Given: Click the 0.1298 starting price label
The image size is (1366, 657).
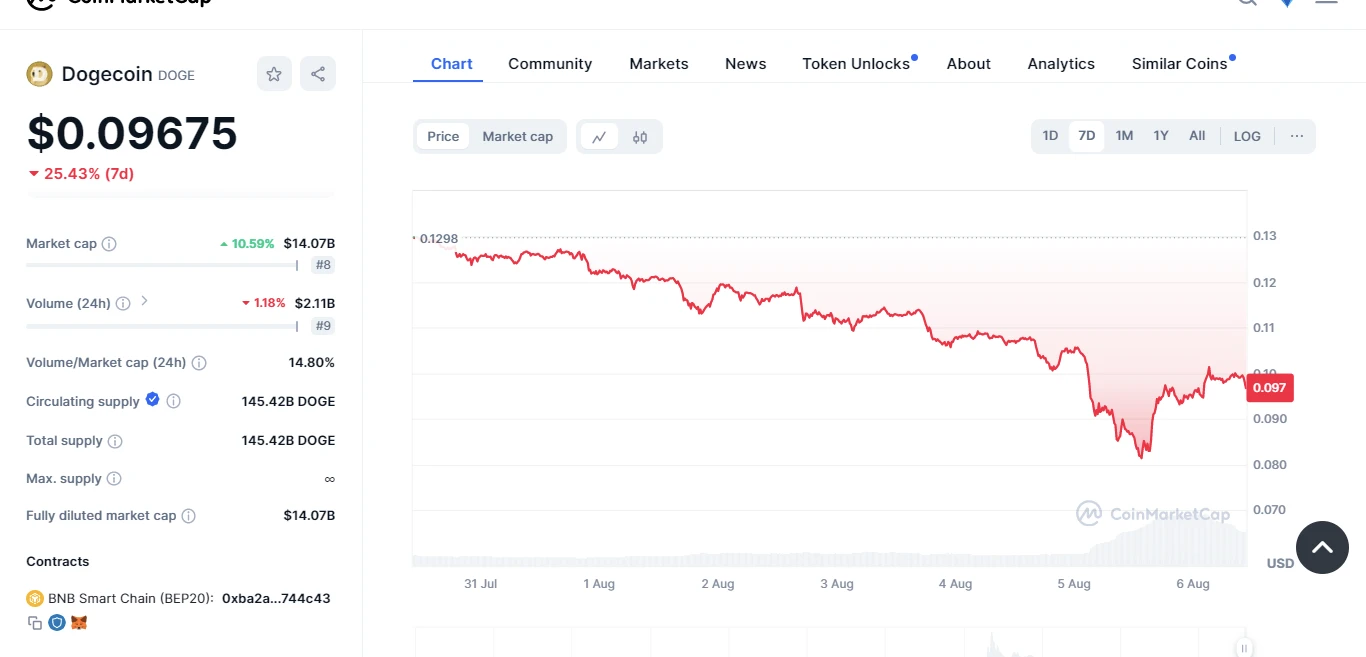Looking at the screenshot, I should click(438, 239).
